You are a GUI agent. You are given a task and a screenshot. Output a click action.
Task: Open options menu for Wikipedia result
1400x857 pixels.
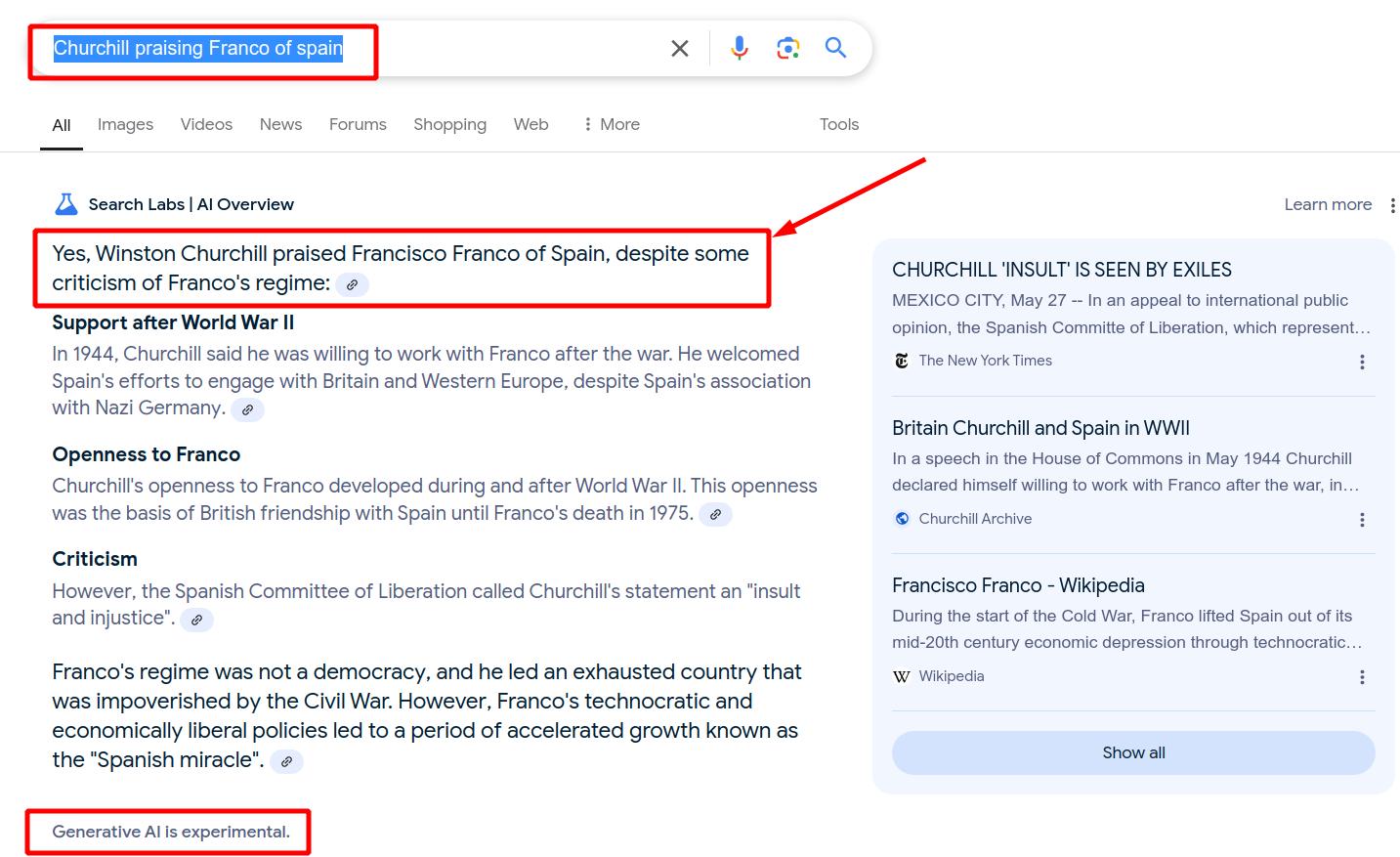pos(1362,677)
